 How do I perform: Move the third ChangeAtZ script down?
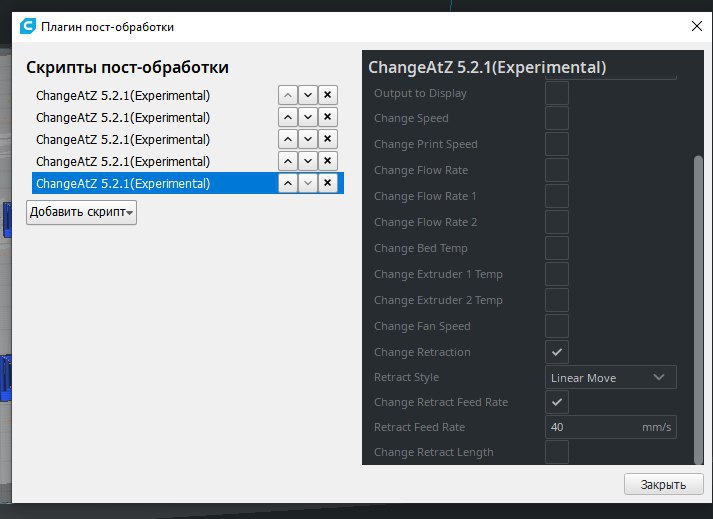tap(308, 139)
